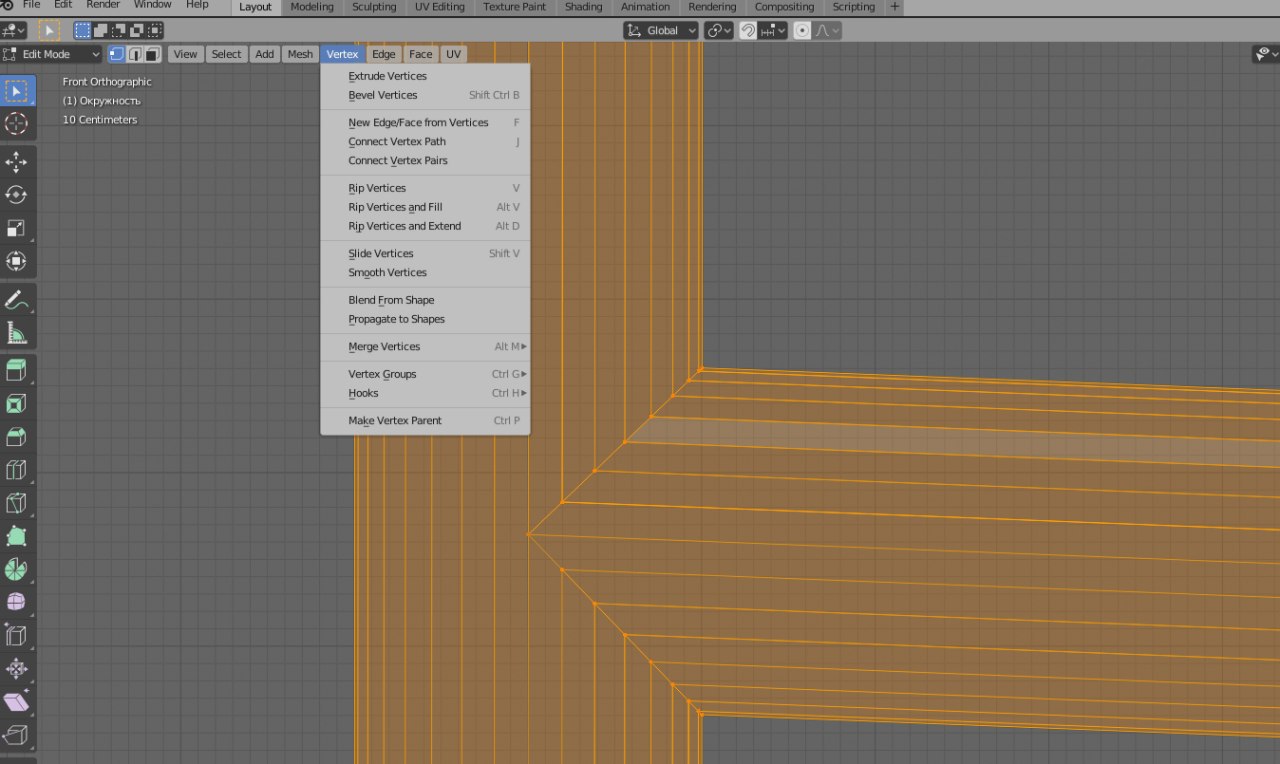Open the Edit Mode dropdown
This screenshot has width=1280, height=764.
(x=52, y=54)
